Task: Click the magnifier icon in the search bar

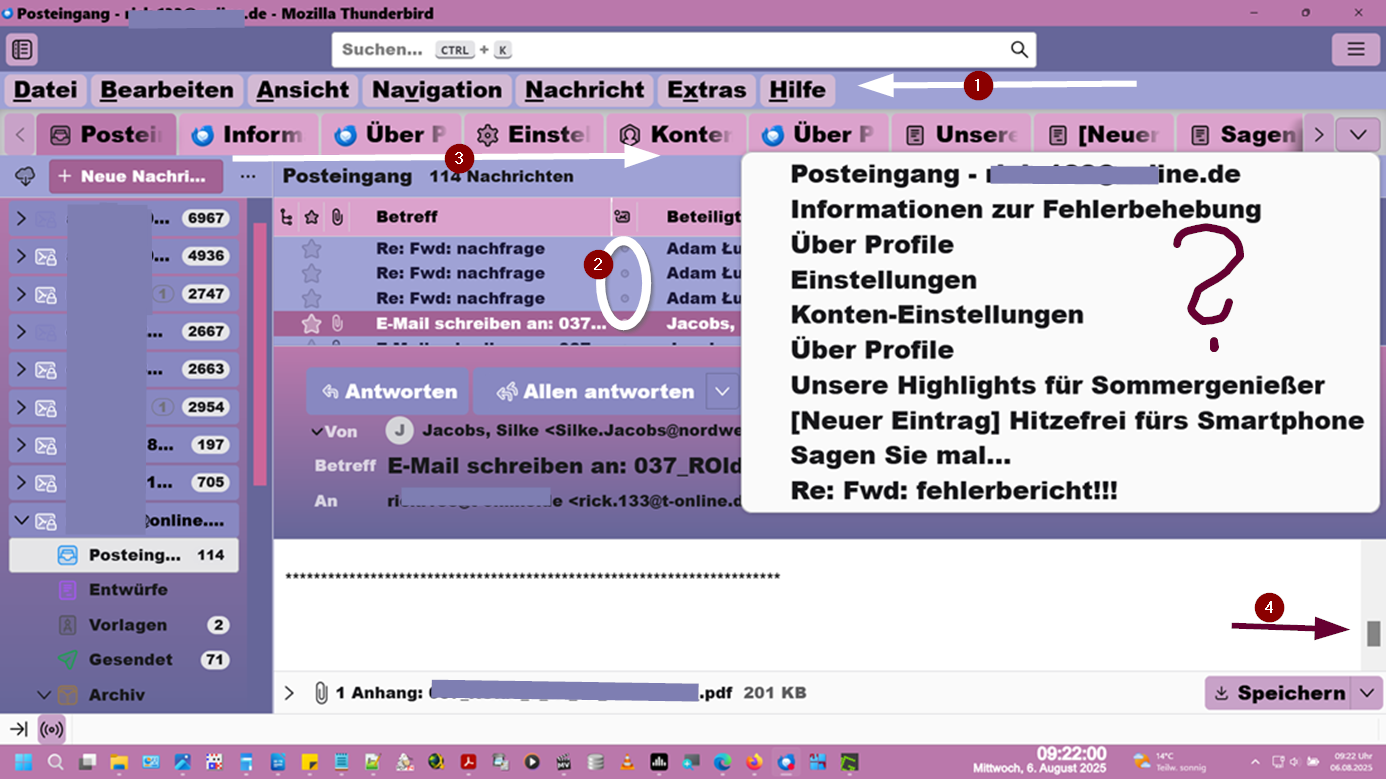Action: coord(1019,49)
